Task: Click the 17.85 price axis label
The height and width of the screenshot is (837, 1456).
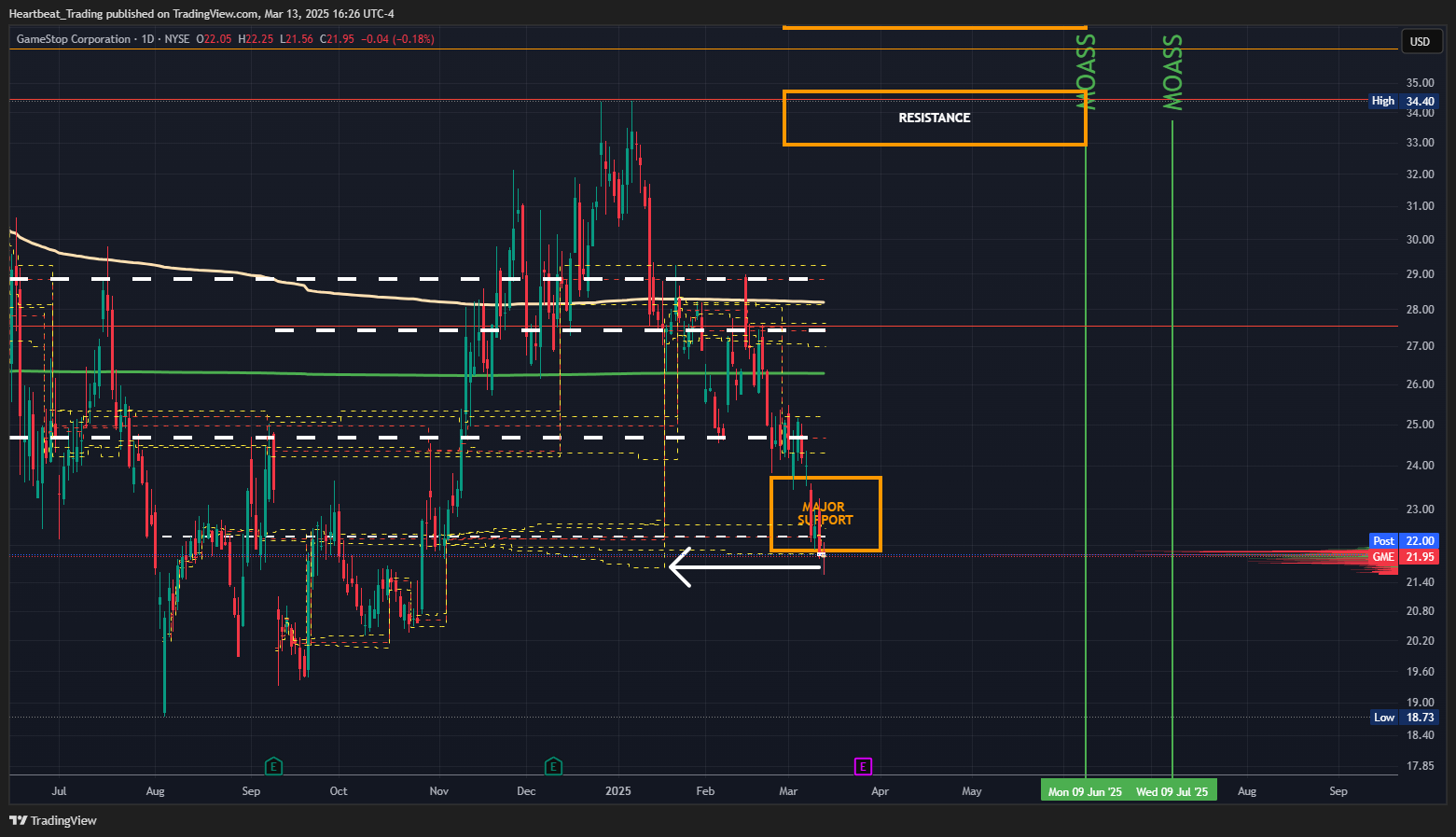Action: point(1421,766)
